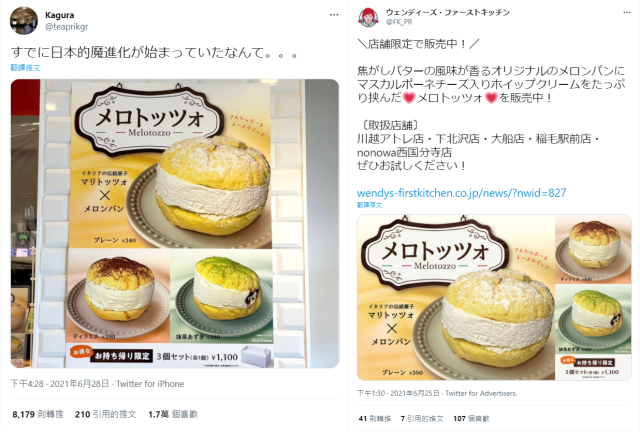Click the Kagura display name
This screenshot has height=432, width=640.
tap(60, 15)
